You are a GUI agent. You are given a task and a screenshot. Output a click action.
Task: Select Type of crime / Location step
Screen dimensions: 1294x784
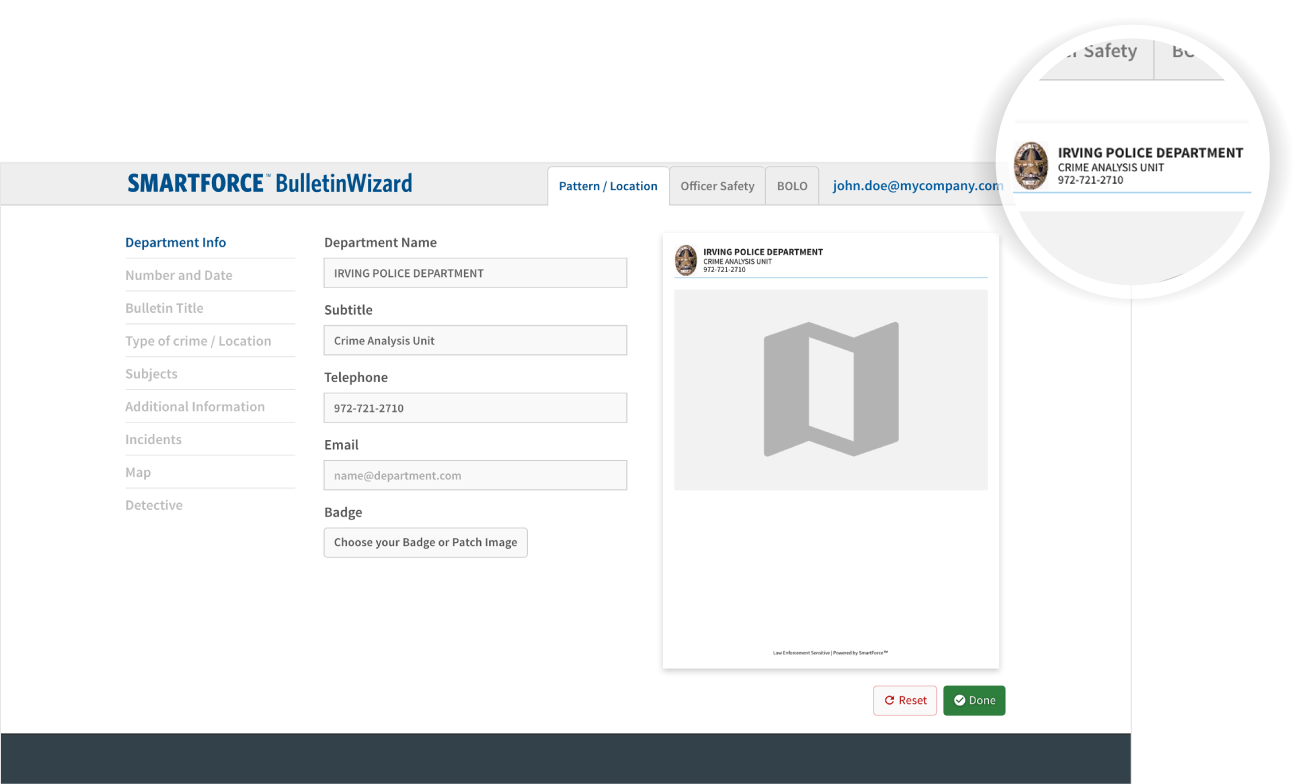198,341
